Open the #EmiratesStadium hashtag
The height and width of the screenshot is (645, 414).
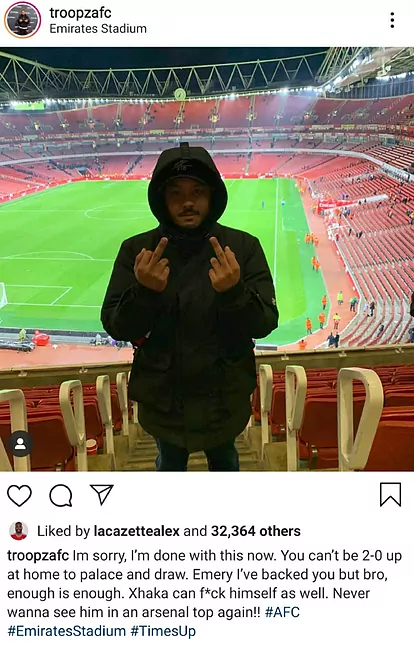[67, 631]
